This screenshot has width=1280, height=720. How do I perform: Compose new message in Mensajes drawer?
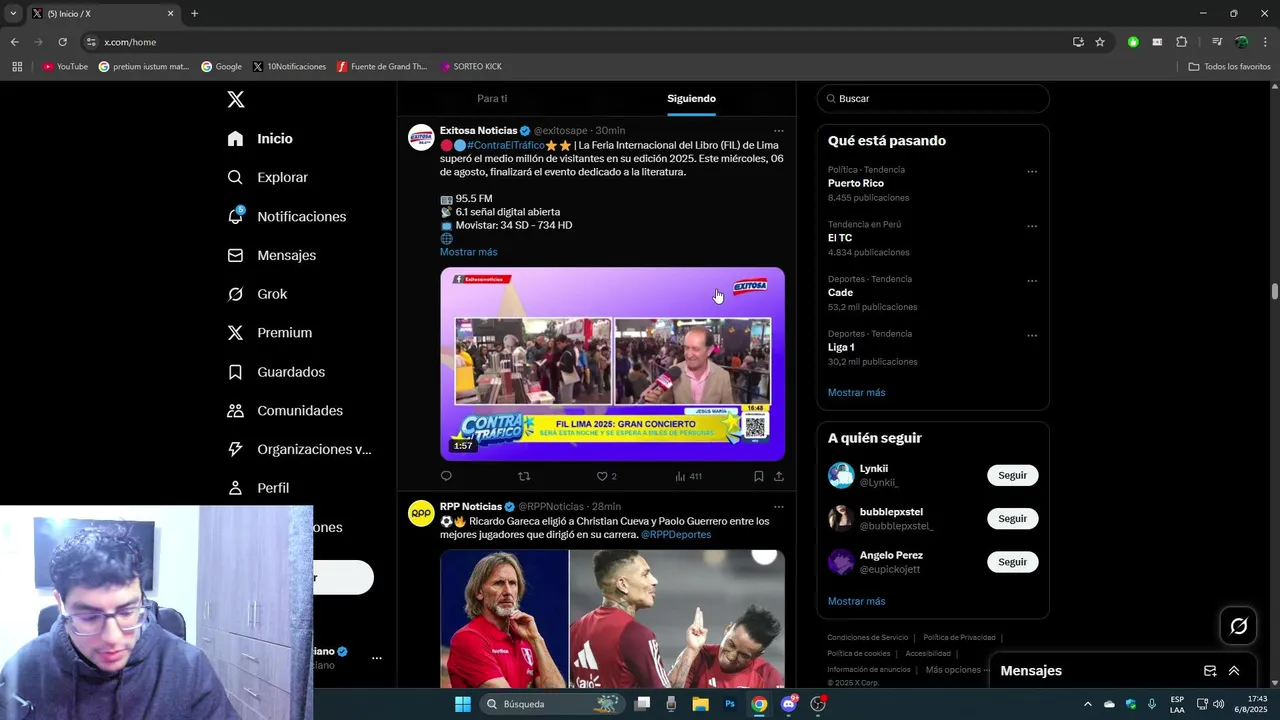[x=1210, y=671]
